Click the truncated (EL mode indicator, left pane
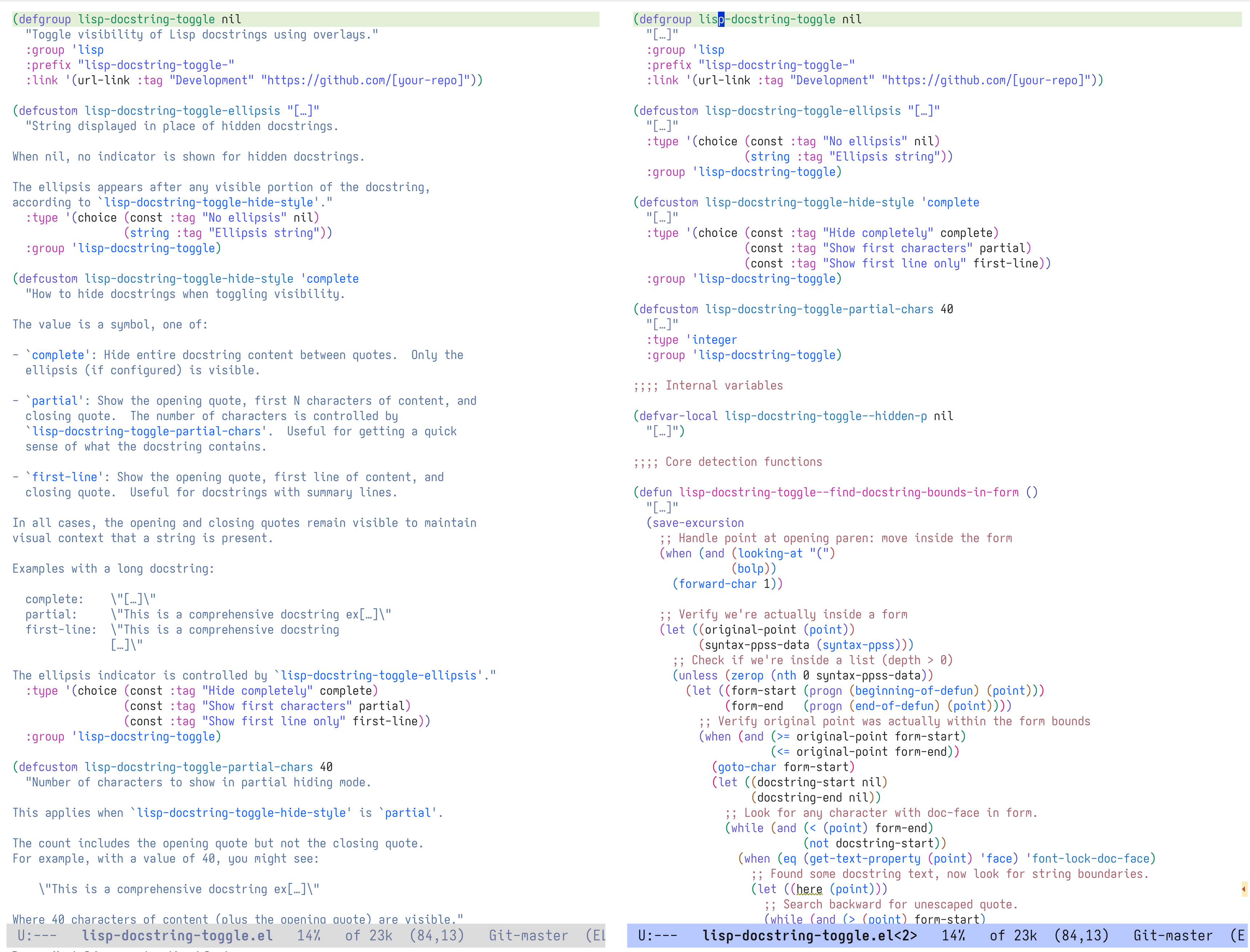The height and width of the screenshot is (952, 1250). tap(595, 936)
